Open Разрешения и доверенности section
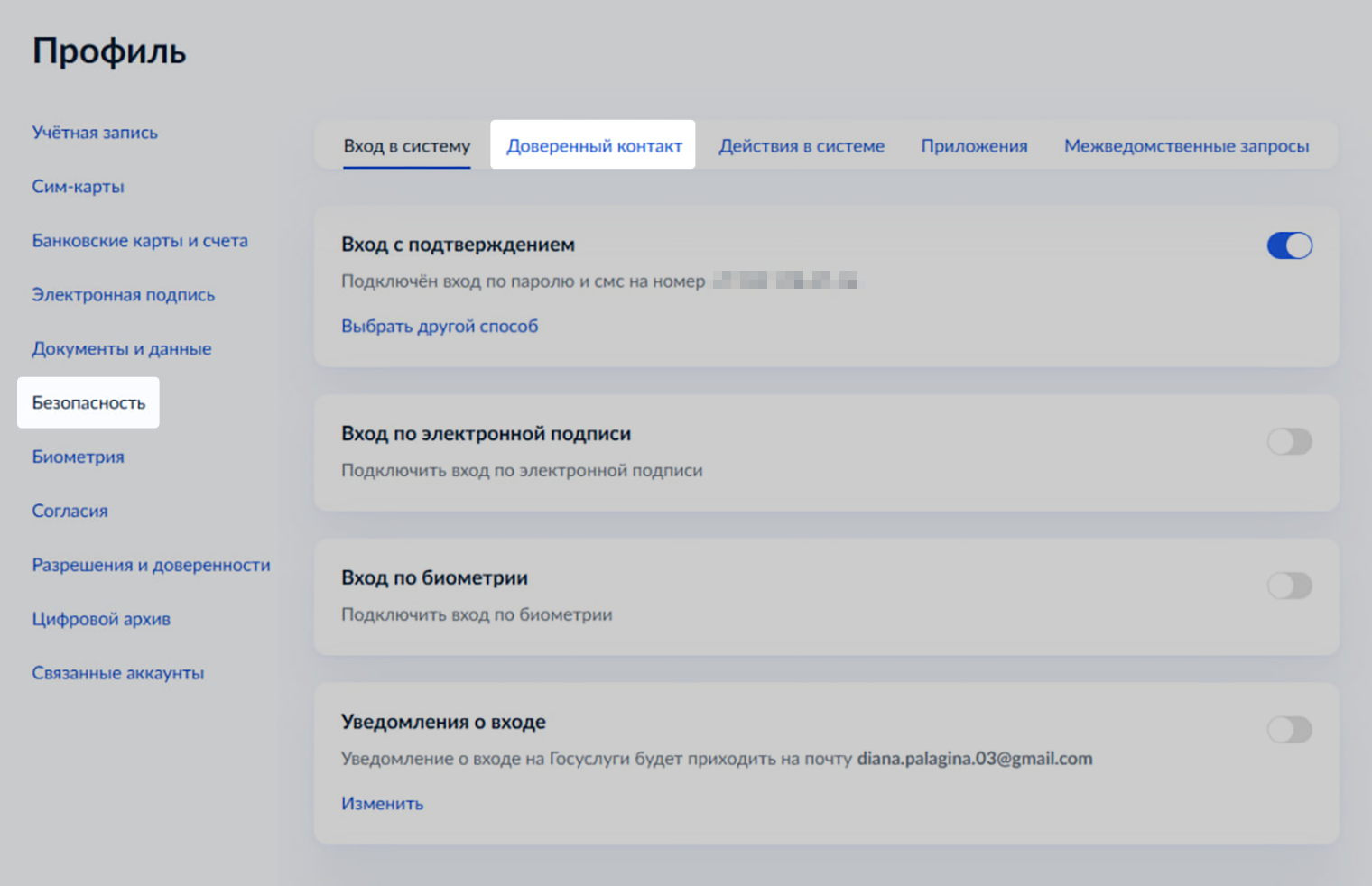This screenshot has height=886, width=1372. pyautogui.click(x=151, y=566)
